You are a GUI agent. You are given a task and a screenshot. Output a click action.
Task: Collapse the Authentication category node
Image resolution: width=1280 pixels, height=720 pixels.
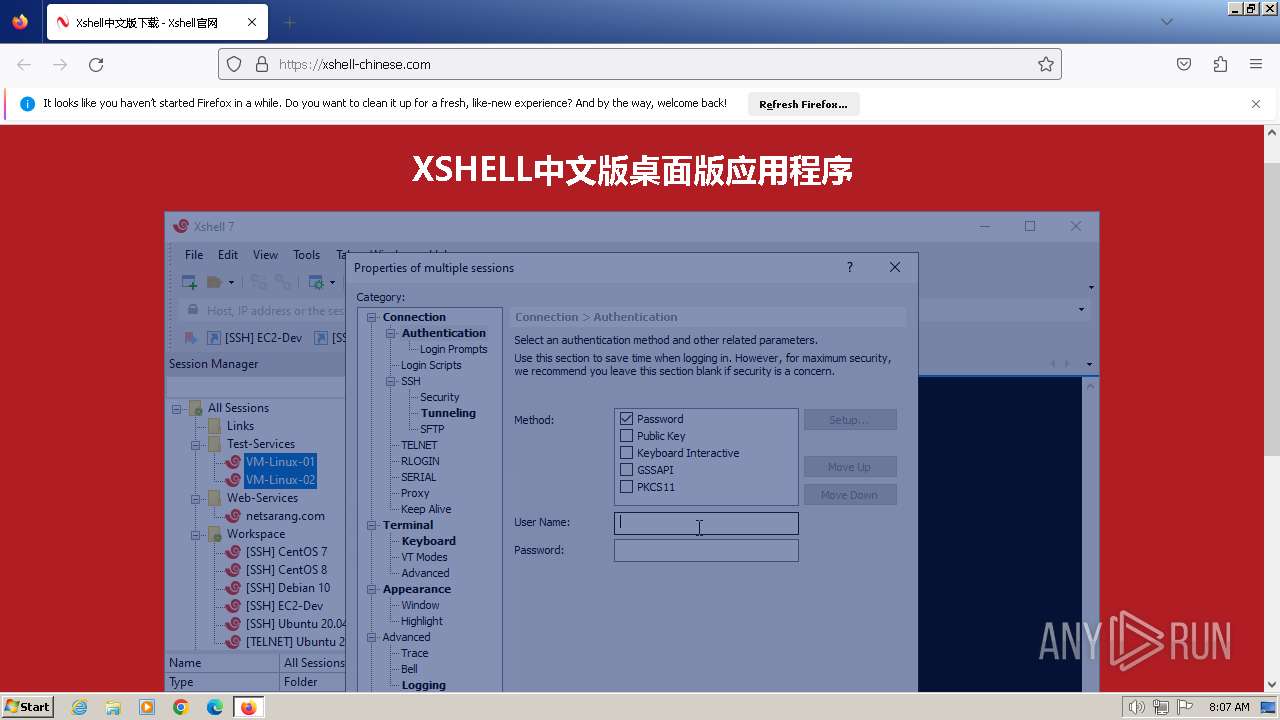(x=391, y=333)
